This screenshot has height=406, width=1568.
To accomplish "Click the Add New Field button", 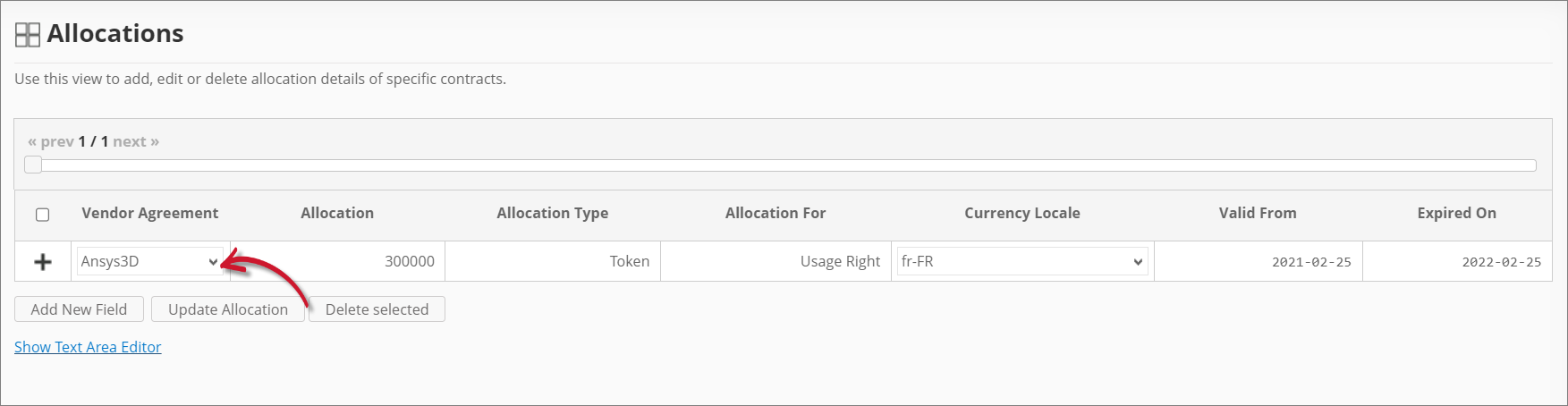I will 79,309.
